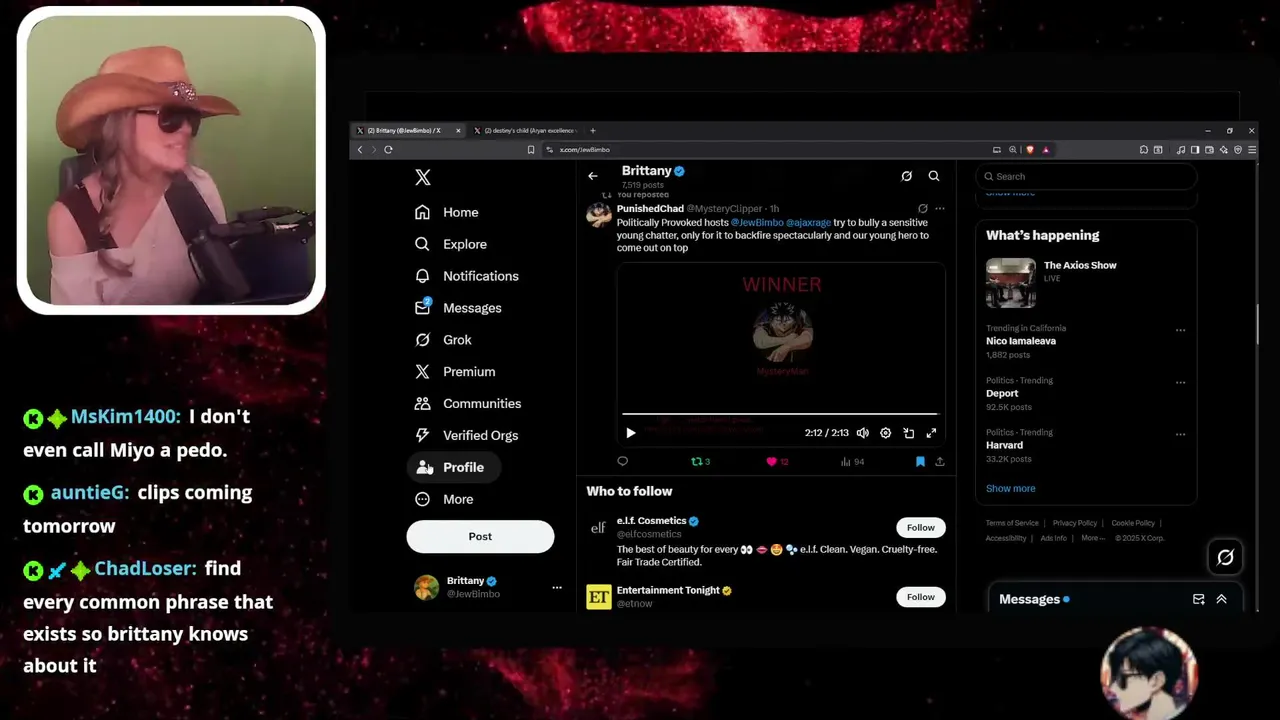Open Privacy Policy link
The height and width of the screenshot is (720, 1280).
click(1075, 523)
